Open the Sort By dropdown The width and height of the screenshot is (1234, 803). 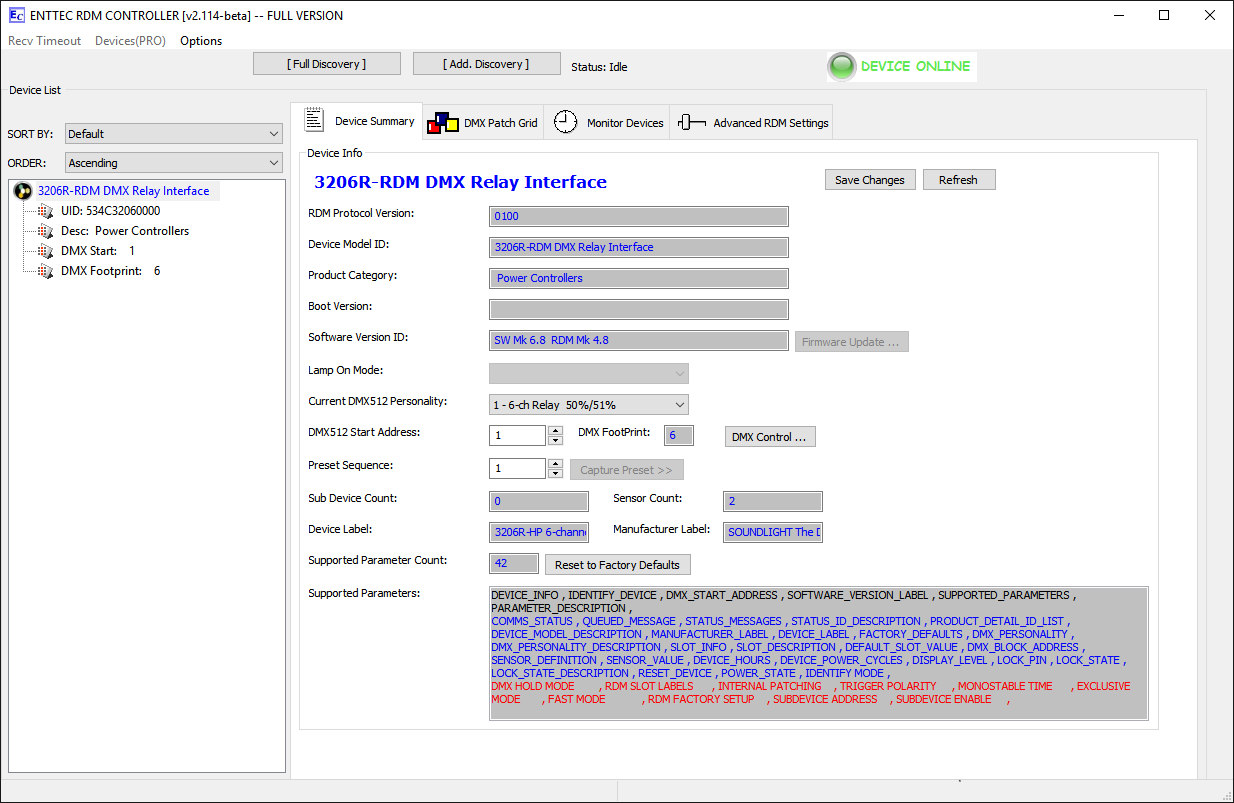tap(174, 134)
